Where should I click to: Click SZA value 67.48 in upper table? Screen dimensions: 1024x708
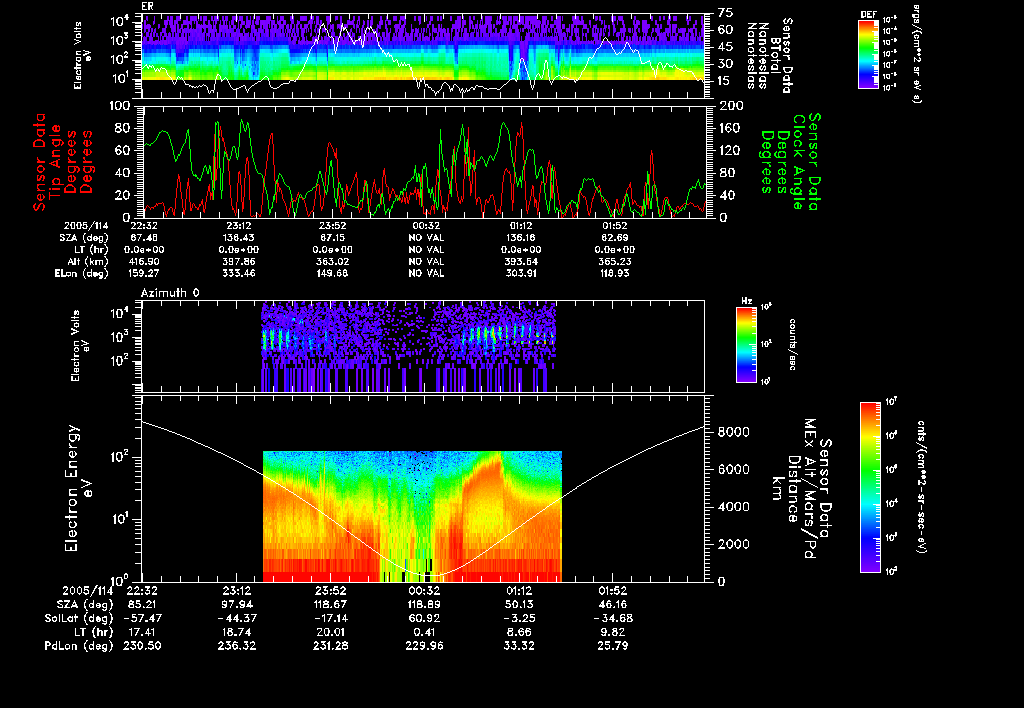[144, 238]
